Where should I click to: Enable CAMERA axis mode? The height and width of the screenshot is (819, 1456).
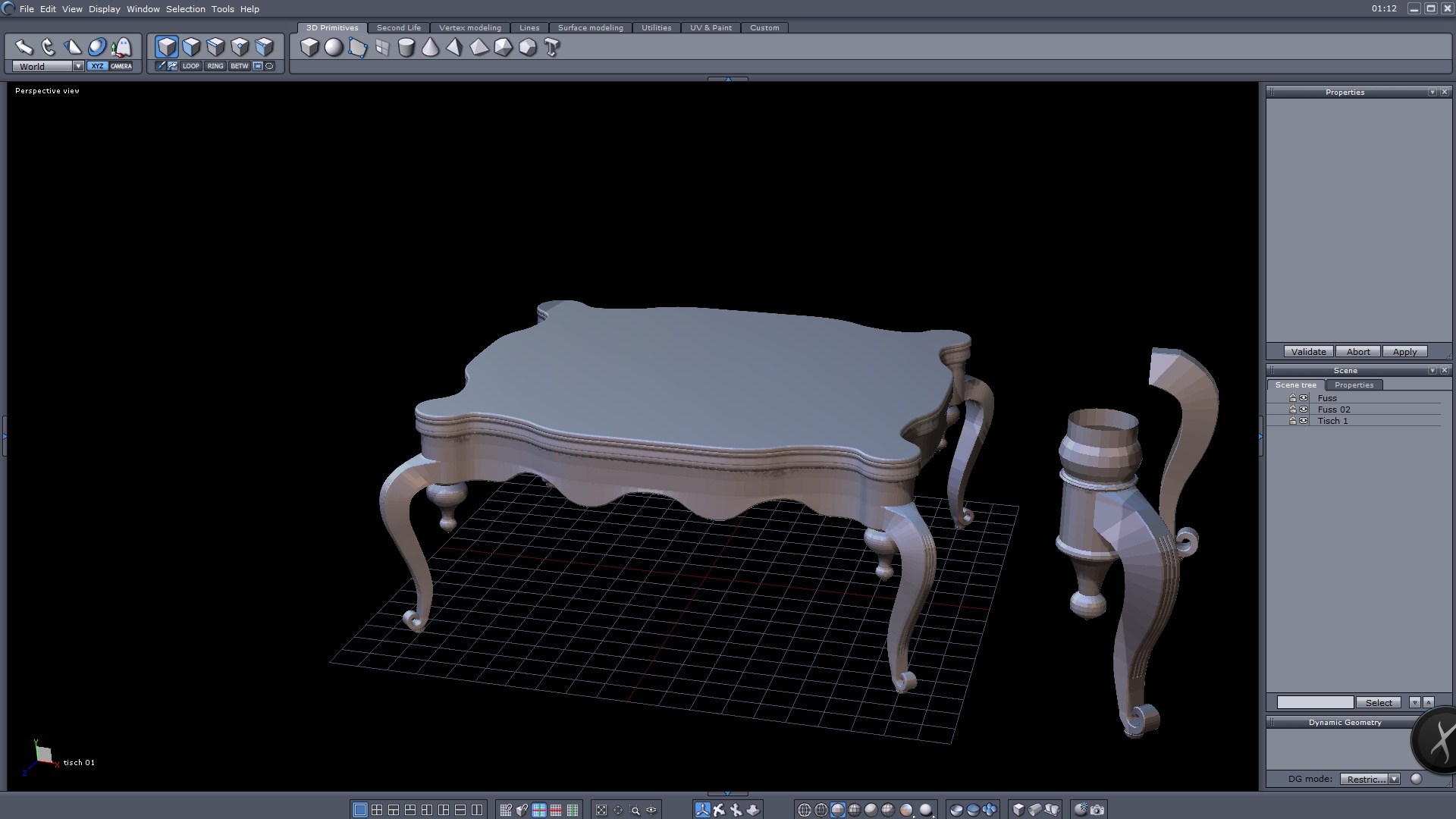click(121, 66)
